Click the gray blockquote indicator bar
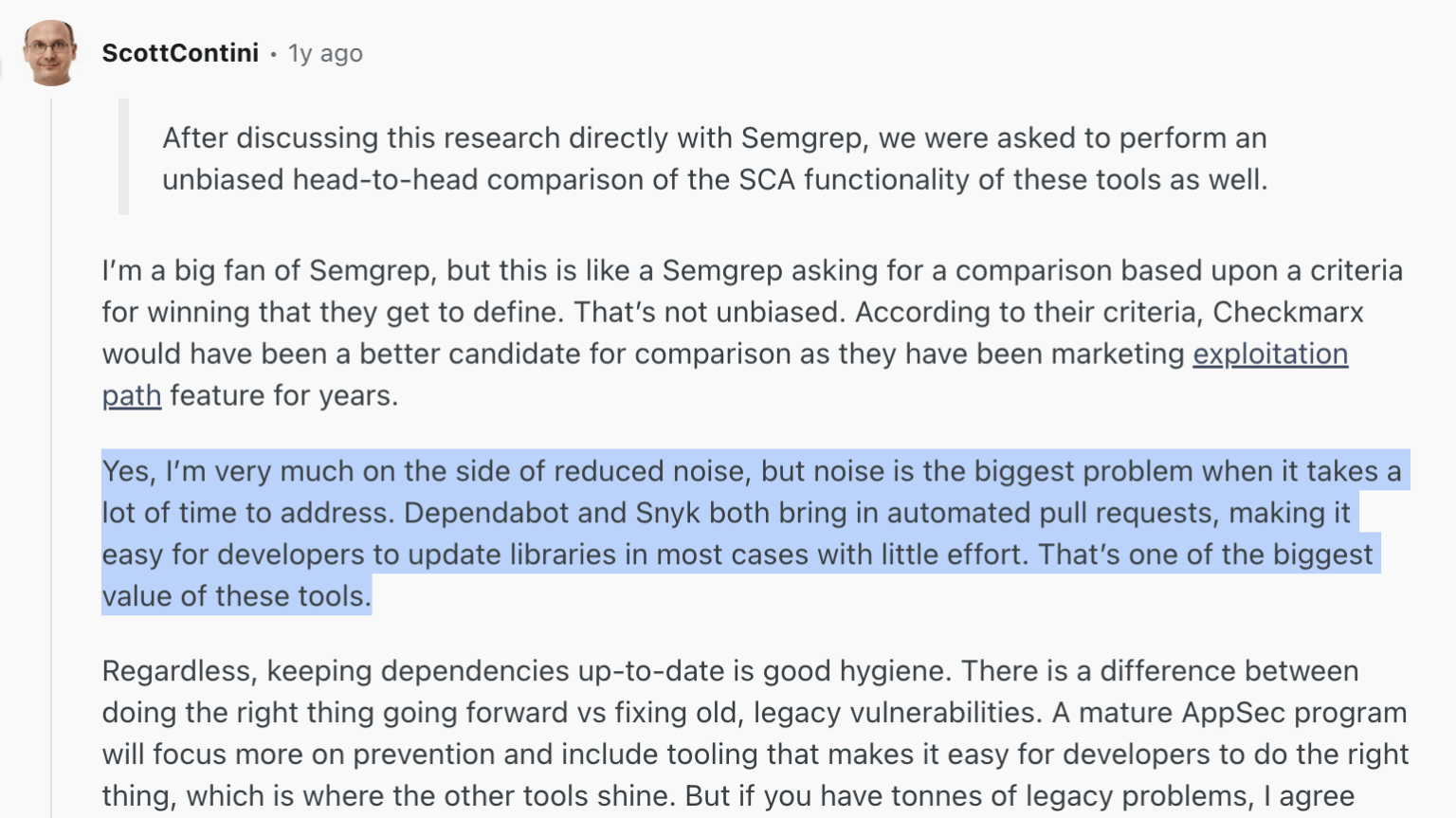Image resolution: width=1456 pixels, height=818 pixels. point(122,156)
